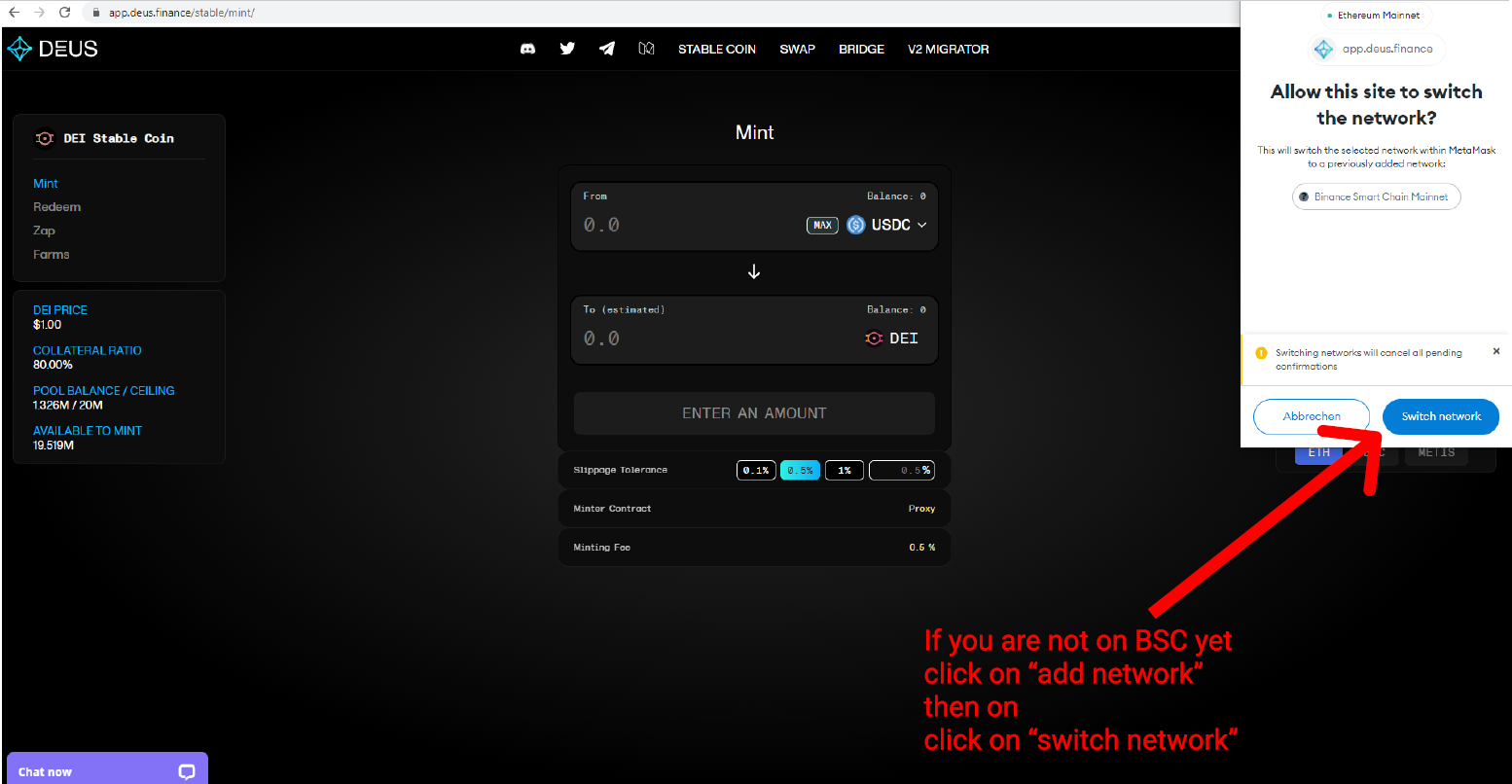
Task: Click the DEI Stable Coin heading
Action: pos(119,138)
